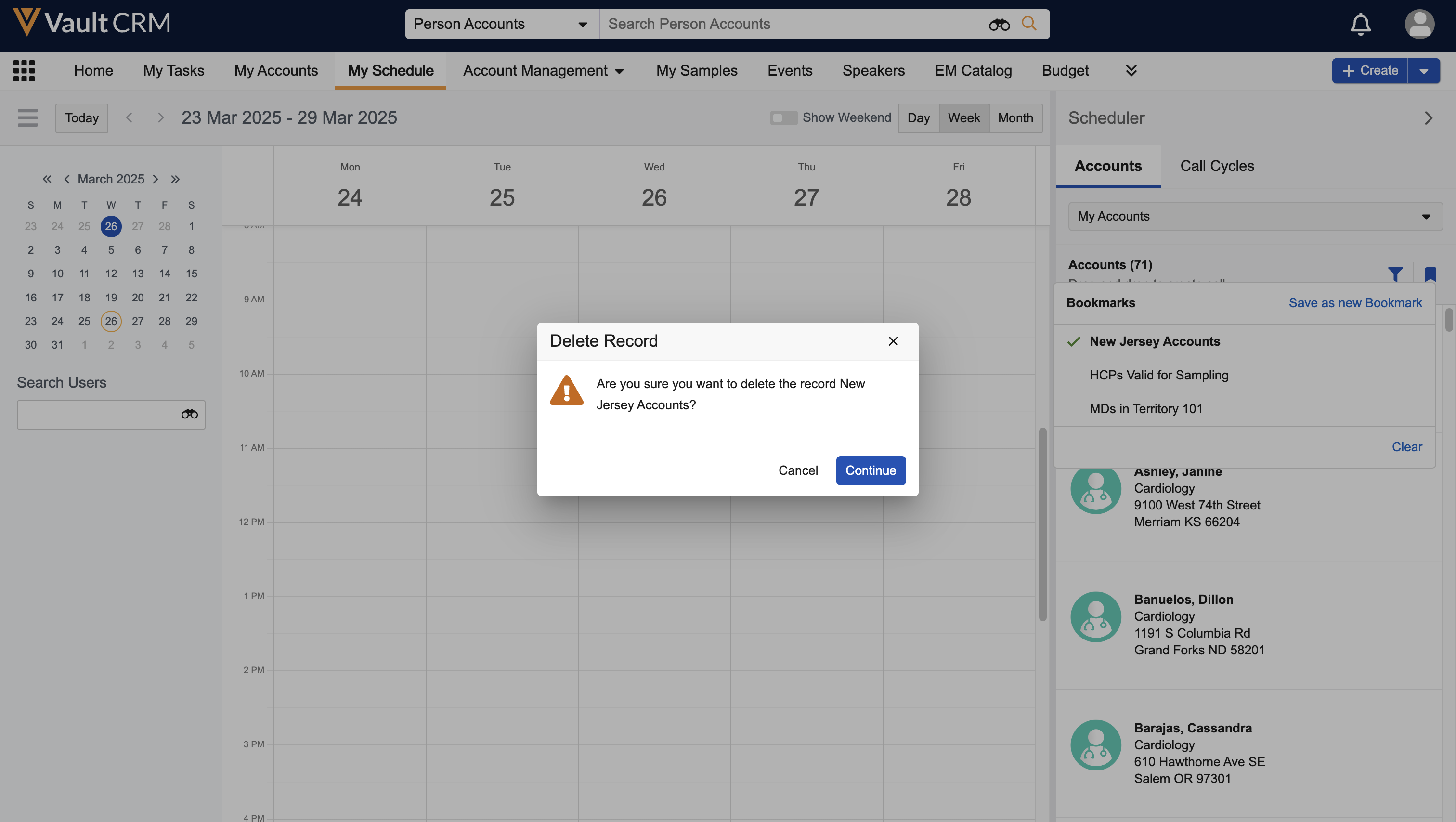This screenshot has width=1456, height=822.
Task: Click the accounts filter funnel icon
Action: click(1395, 274)
